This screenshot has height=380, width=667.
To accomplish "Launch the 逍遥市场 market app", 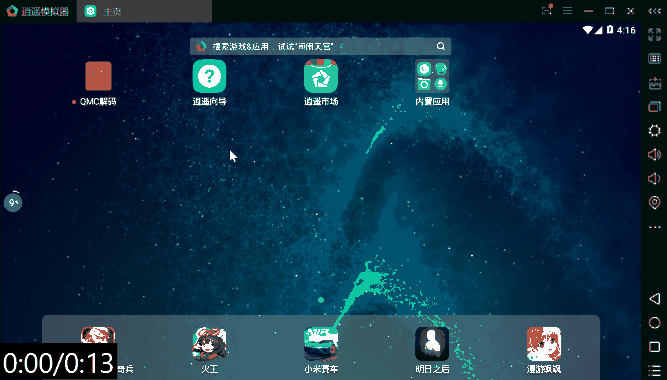I will click(x=321, y=76).
